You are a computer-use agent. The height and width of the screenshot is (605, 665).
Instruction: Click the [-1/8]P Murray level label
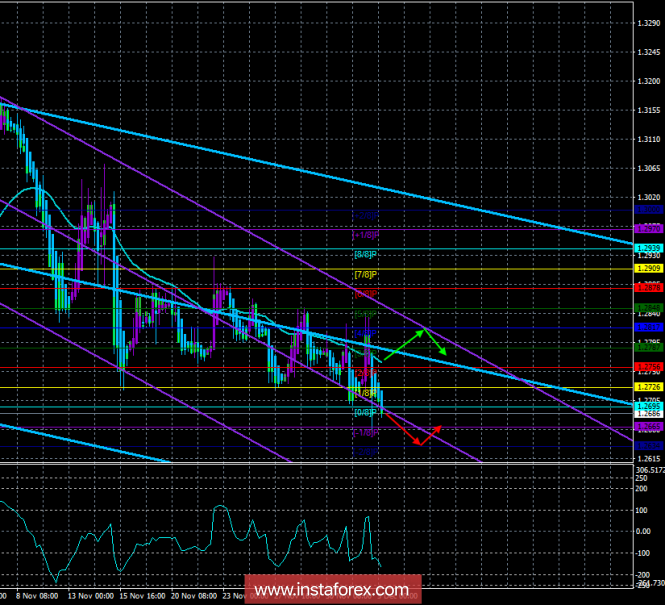(365, 432)
